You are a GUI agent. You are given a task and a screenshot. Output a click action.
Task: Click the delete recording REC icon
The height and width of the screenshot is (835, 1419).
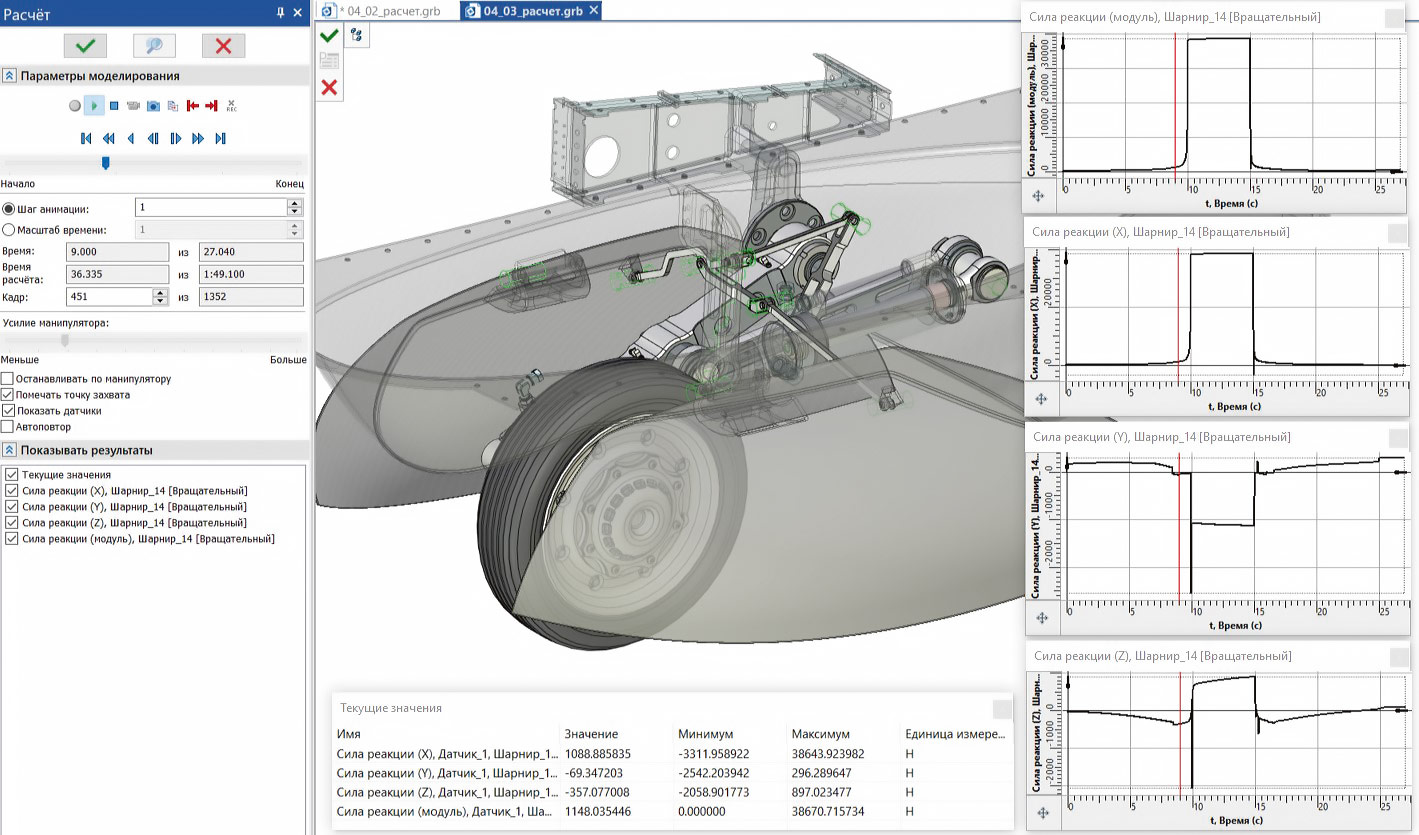(231, 105)
